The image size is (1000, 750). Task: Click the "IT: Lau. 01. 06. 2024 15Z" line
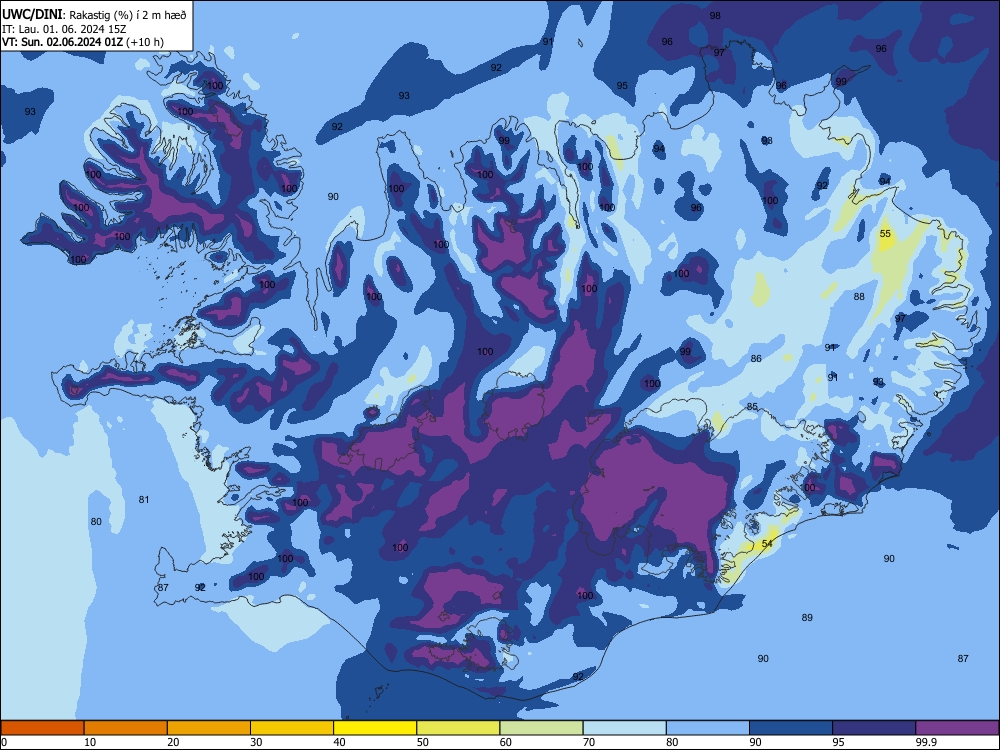(x=64, y=29)
